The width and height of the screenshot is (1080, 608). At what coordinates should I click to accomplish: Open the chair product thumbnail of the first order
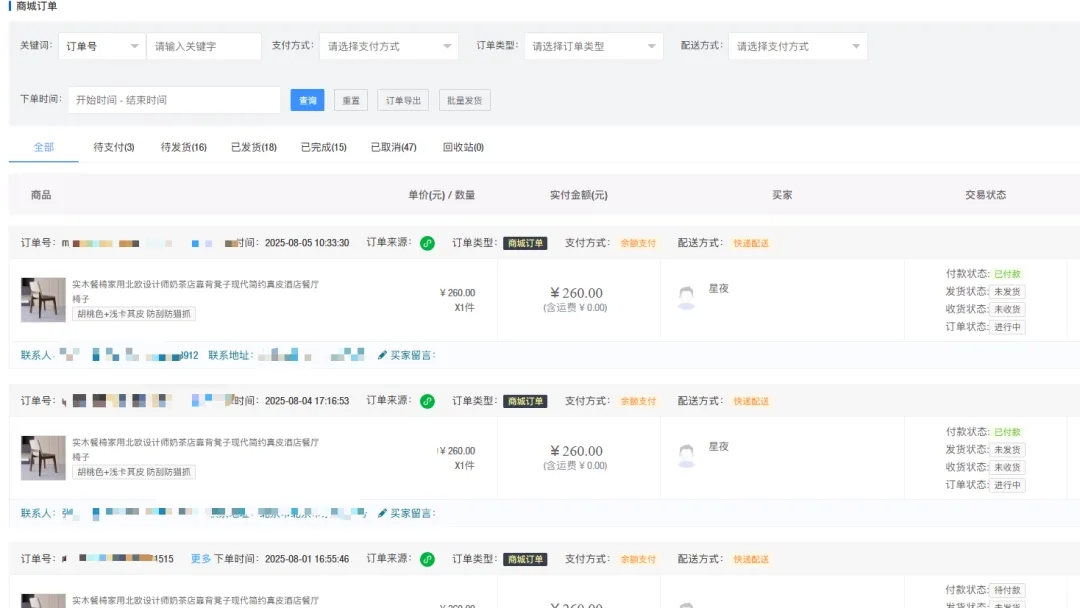pyautogui.click(x=43, y=297)
